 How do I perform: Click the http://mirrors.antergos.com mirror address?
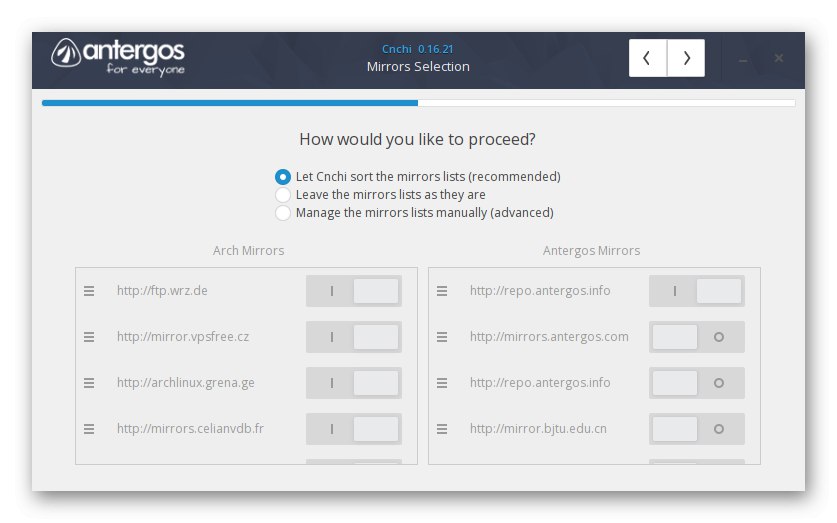pyautogui.click(x=549, y=337)
